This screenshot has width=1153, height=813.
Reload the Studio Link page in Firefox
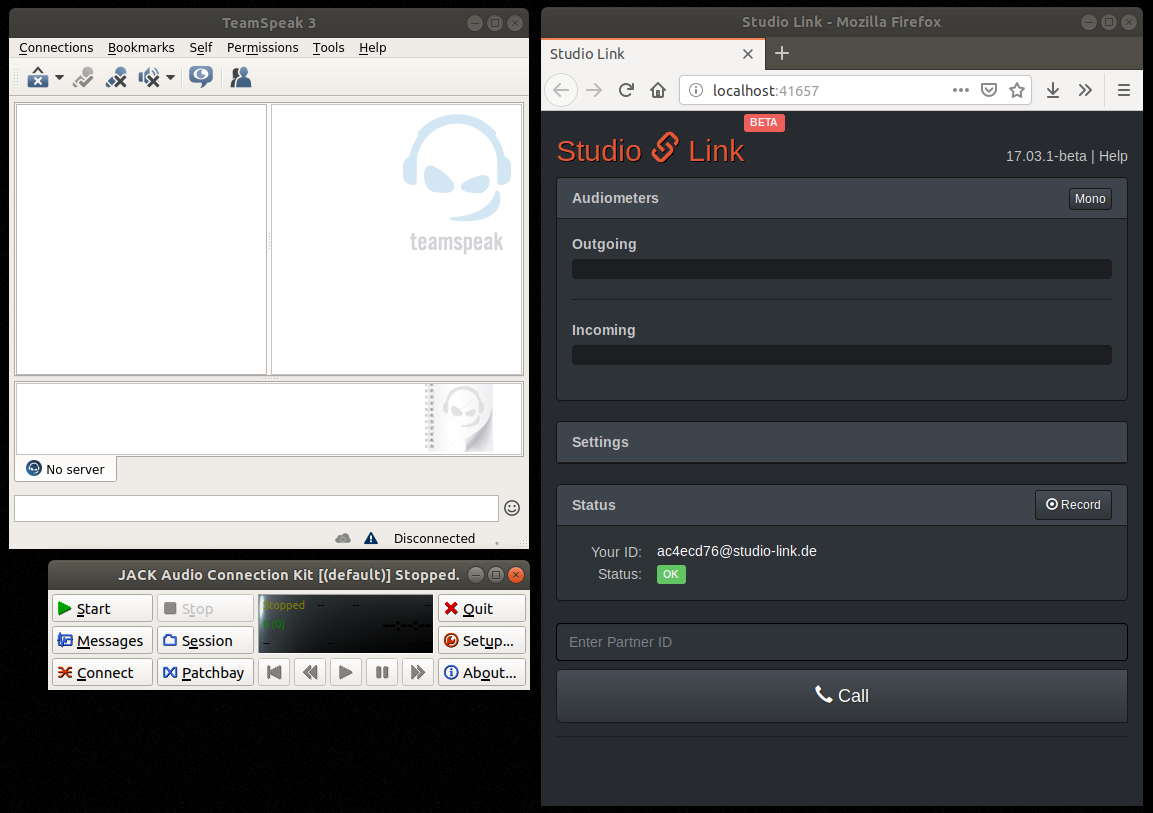click(626, 90)
